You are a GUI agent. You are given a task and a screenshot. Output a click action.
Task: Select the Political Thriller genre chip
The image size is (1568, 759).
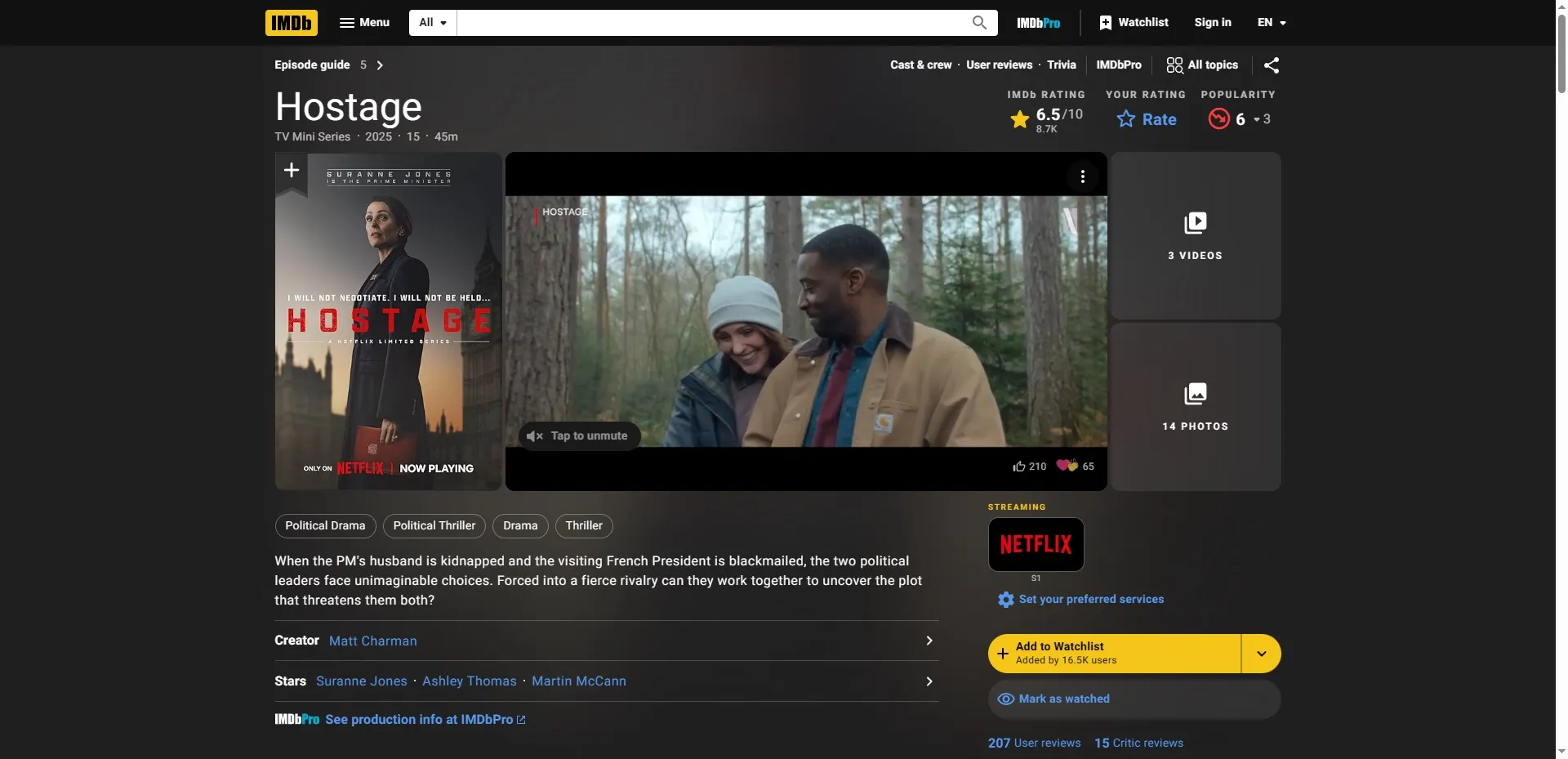click(434, 525)
